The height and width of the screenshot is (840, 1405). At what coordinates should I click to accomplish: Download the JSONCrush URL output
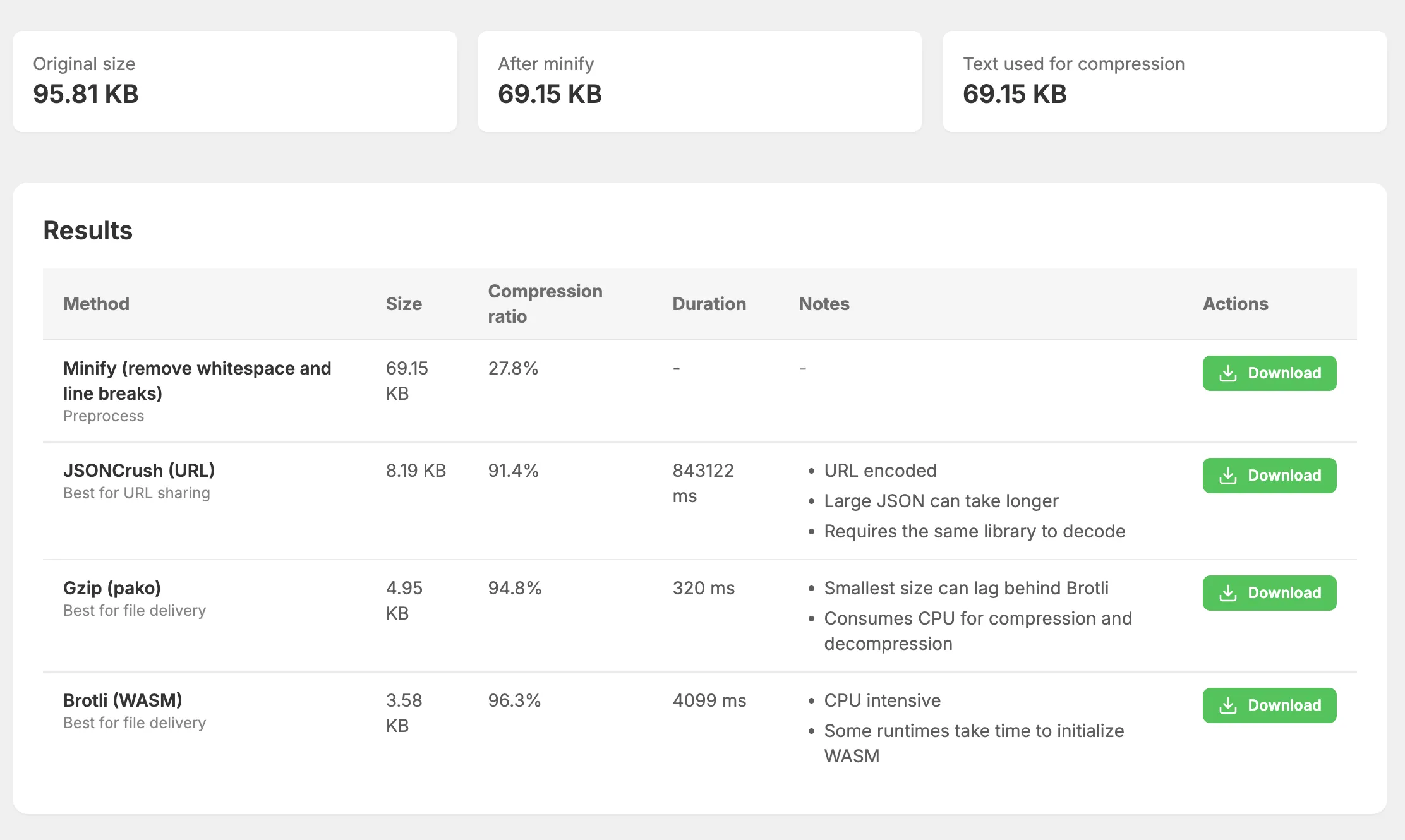click(x=1269, y=476)
